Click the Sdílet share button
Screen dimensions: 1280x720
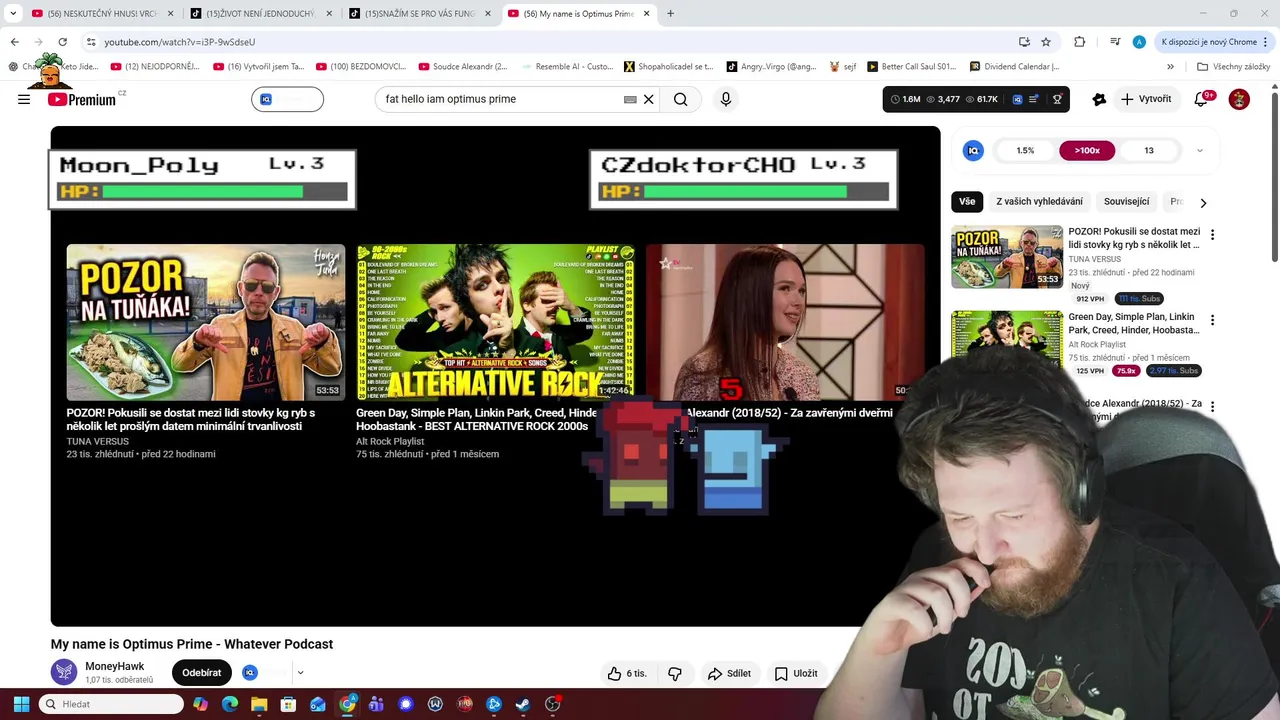click(x=729, y=673)
